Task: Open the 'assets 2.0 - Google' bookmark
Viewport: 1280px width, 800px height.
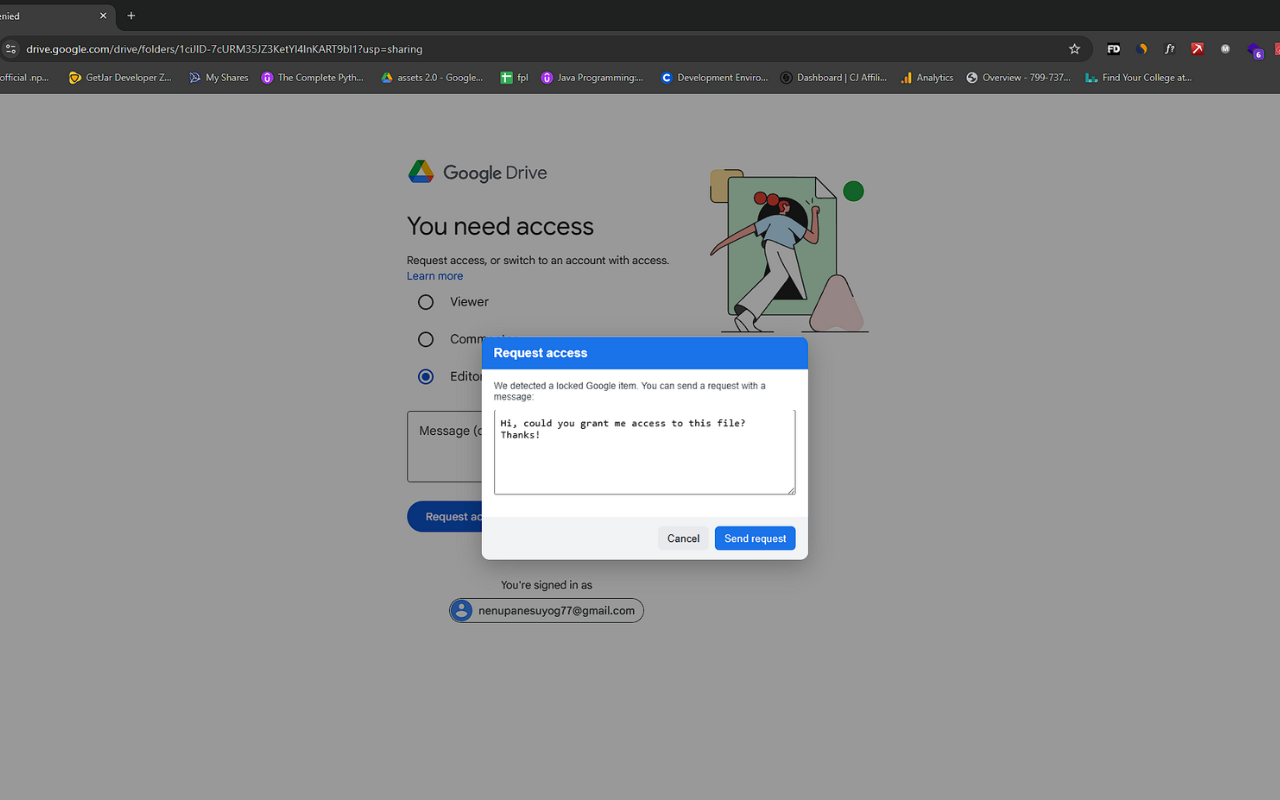Action: click(431, 78)
